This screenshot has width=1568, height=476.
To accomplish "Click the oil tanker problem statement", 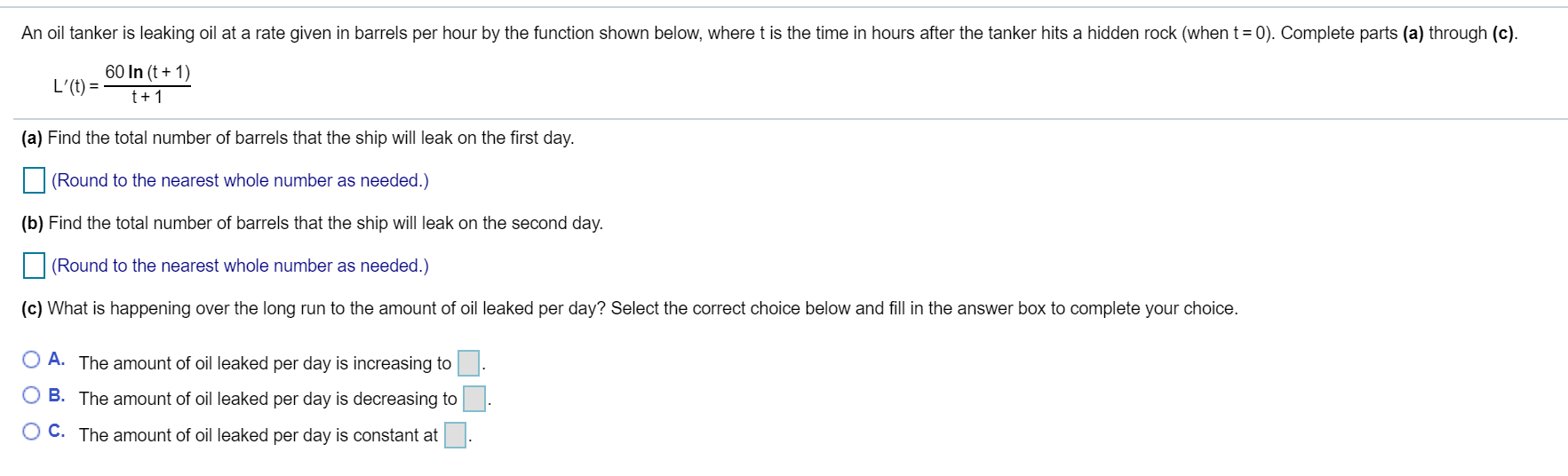I will [x=769, y=33].
